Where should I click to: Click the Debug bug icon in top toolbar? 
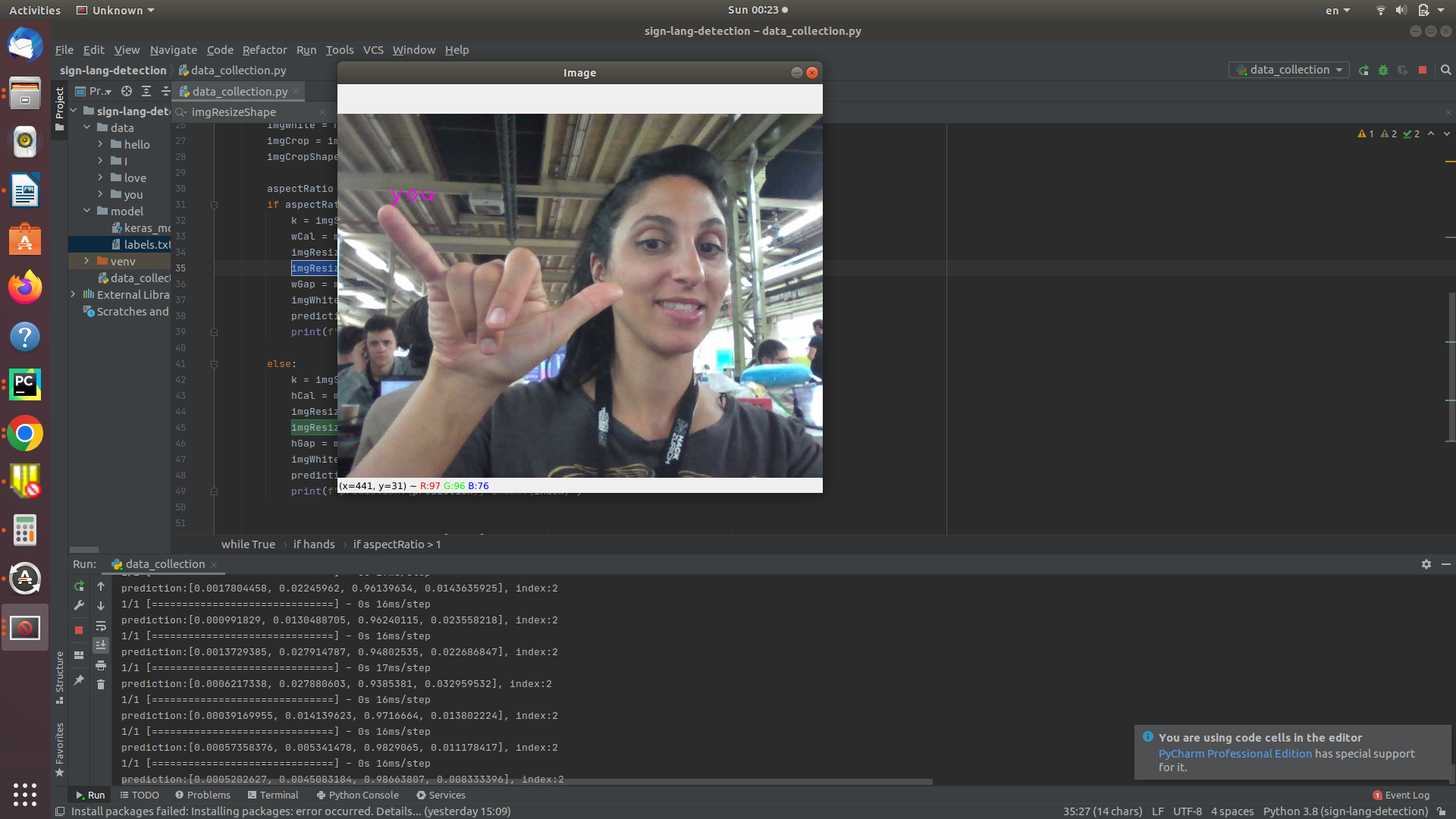tap(1383, 70)
